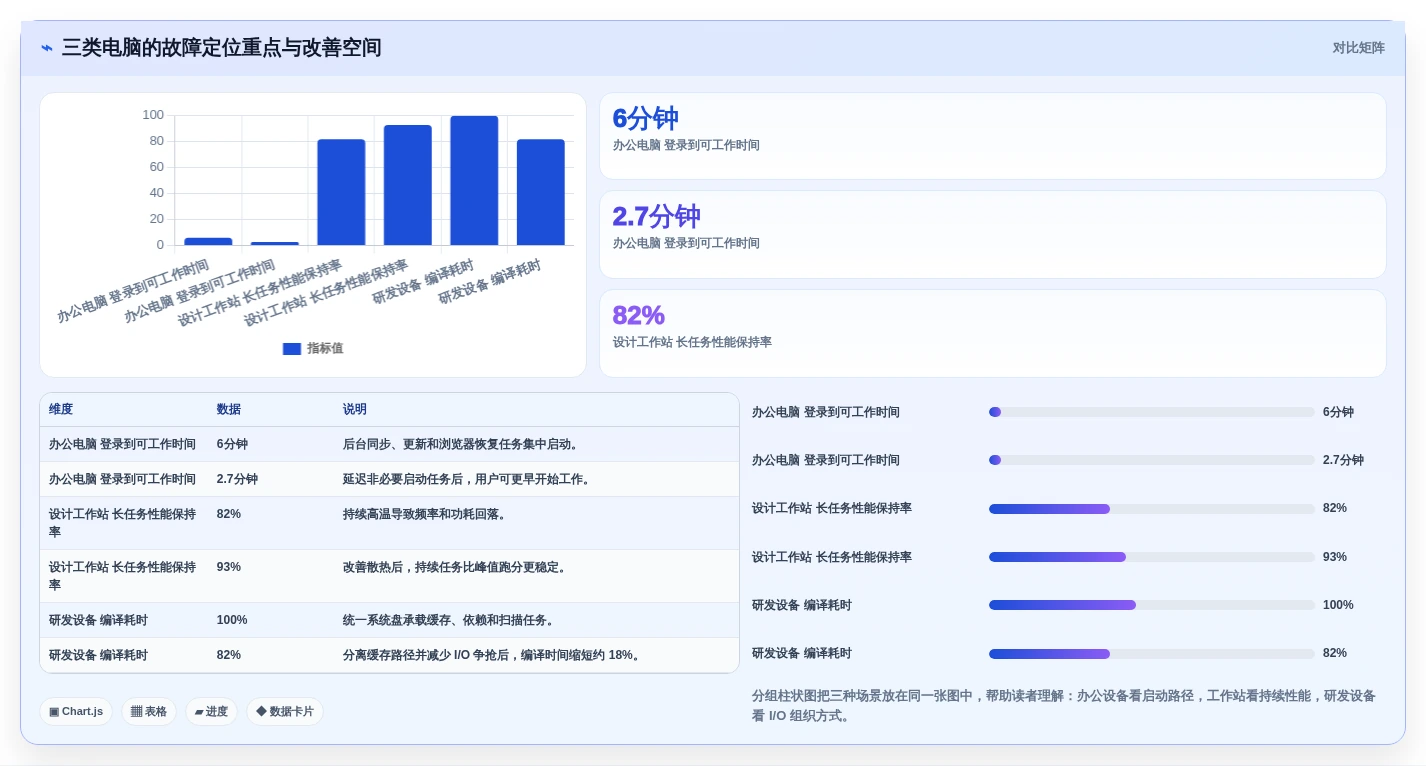Select the cell mentioning 编译时间缩短约 18%
The width and height of the screenshot is (1426, 766).
(x=492, y=656)
